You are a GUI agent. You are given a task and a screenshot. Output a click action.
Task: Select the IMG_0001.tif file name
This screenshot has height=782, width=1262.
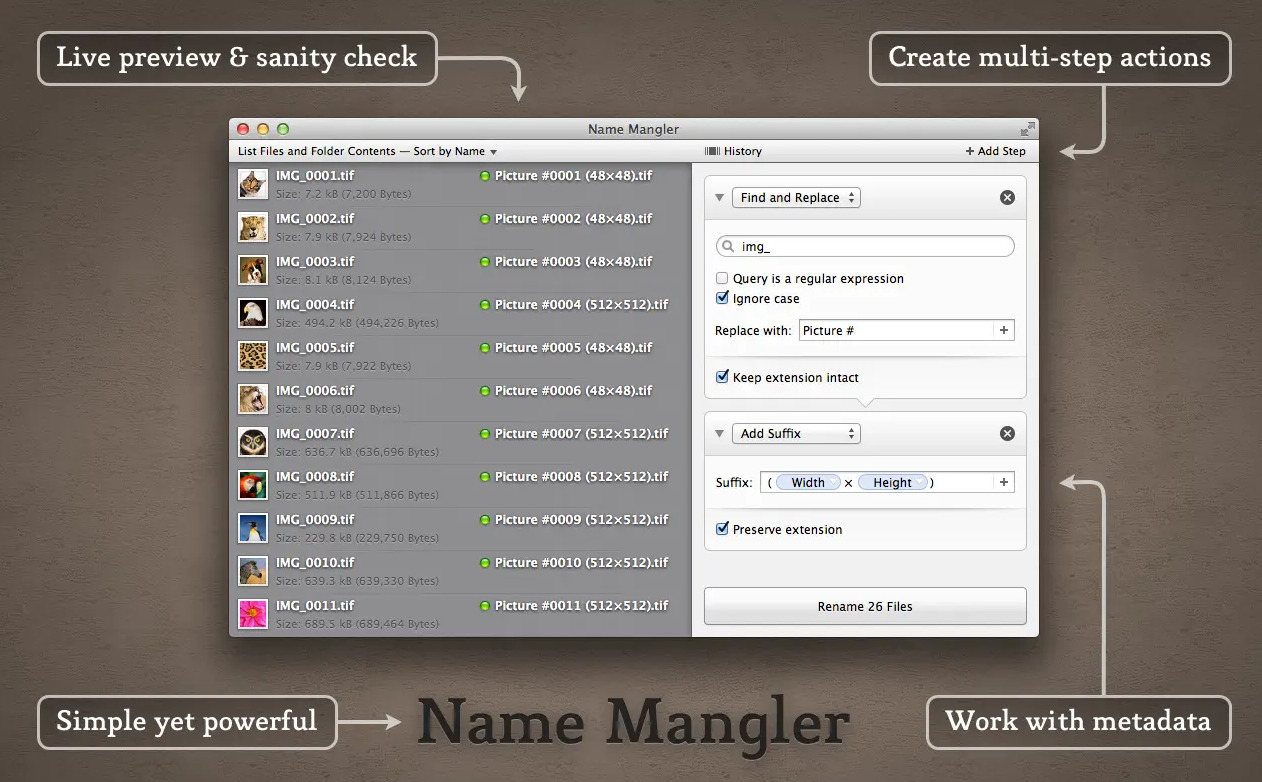tap(315, 176)
